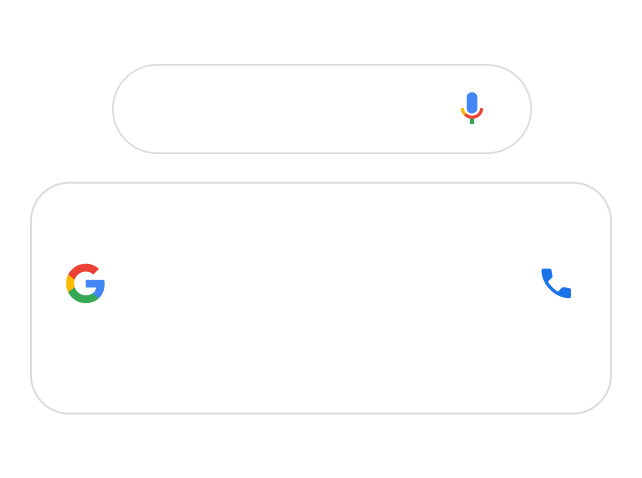Screen dimensions: 642x478
Task: Focus the rounded search text field
Action: (290, 109)
